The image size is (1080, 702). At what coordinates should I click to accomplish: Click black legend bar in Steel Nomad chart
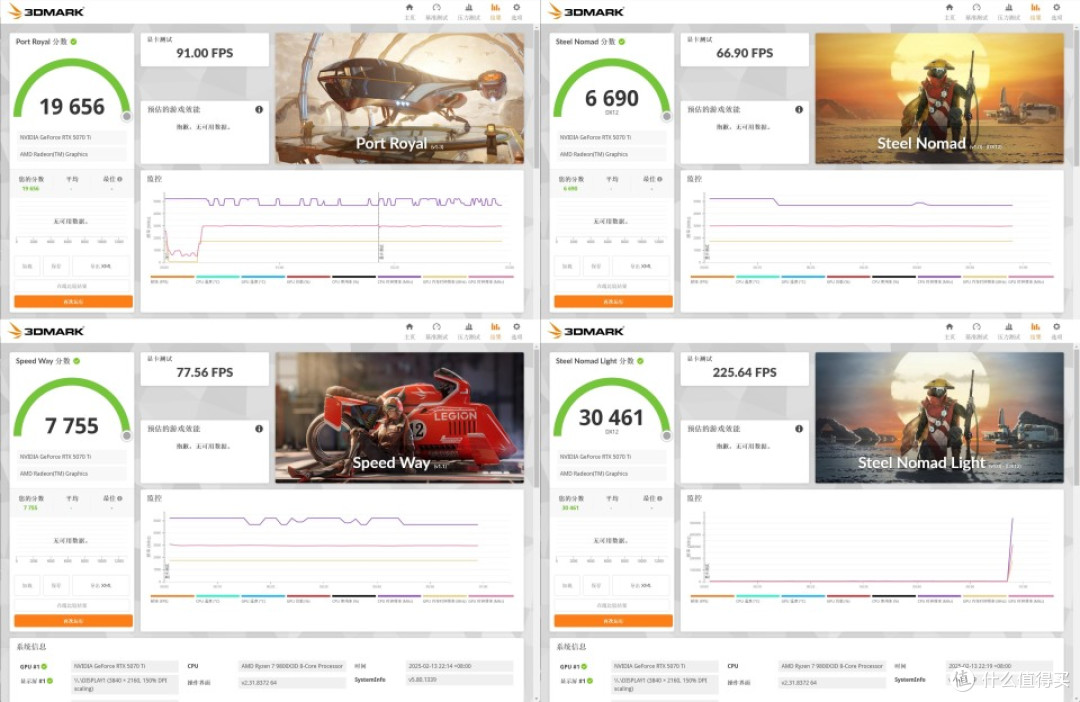[x=894, y=277]
